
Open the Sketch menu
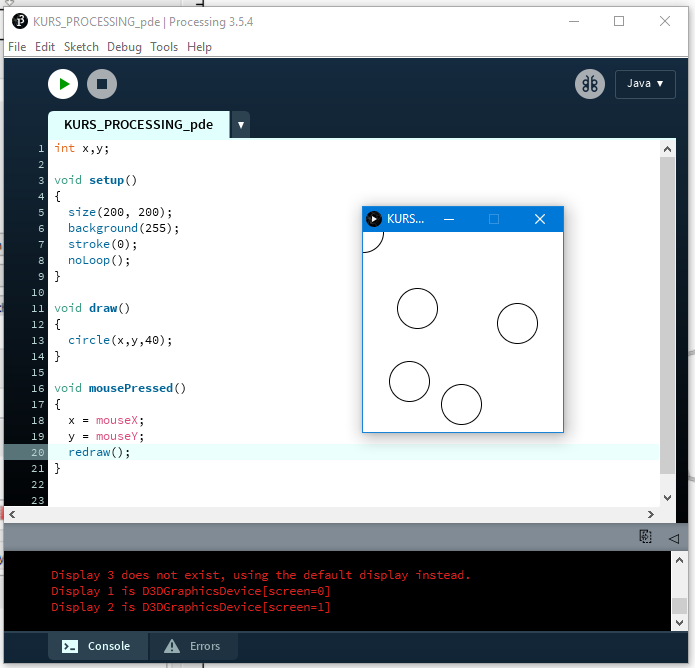coord(81,47)
